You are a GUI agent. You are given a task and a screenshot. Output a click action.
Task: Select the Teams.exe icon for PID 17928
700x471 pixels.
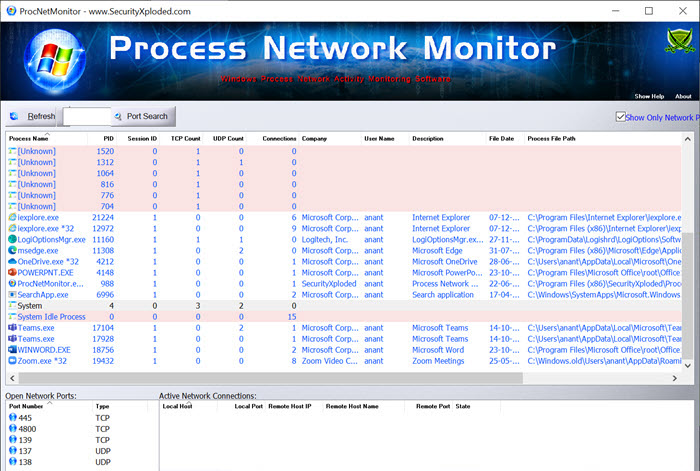[x=12, y=339]
